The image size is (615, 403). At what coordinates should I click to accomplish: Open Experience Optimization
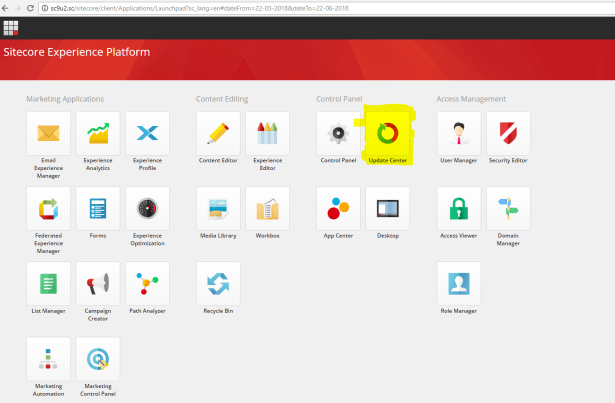tap(147, 208)
